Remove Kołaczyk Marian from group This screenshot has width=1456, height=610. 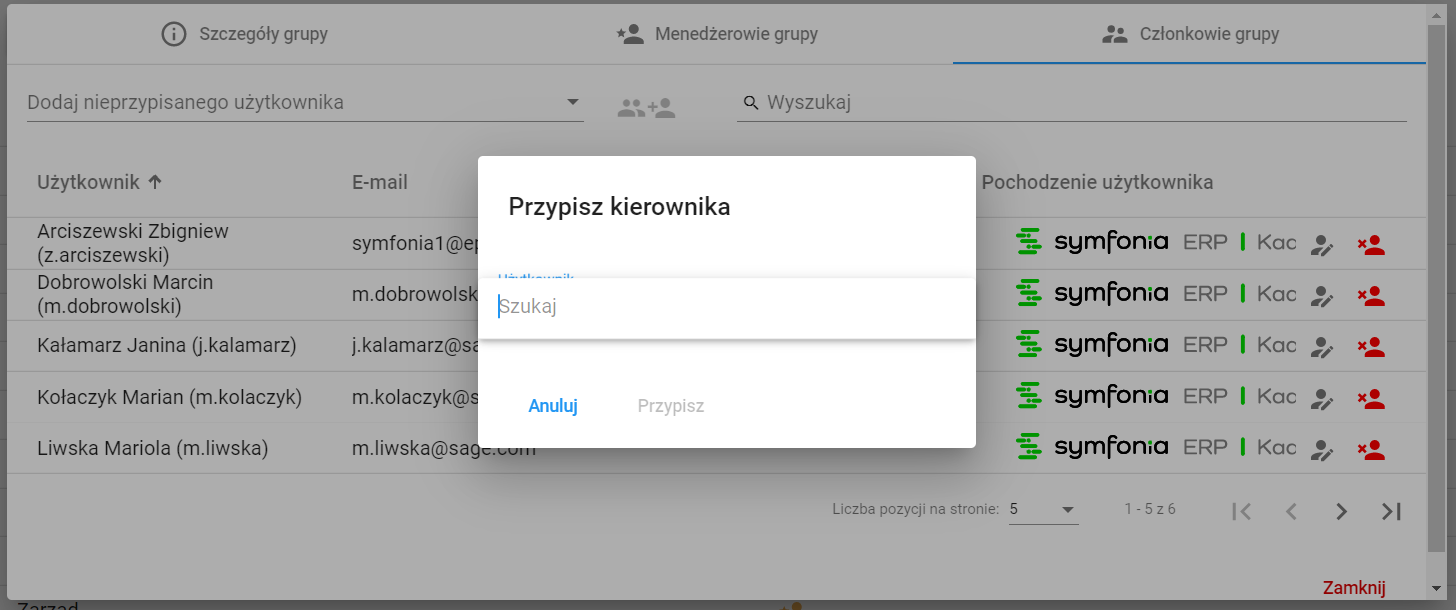coord(1371,398)
